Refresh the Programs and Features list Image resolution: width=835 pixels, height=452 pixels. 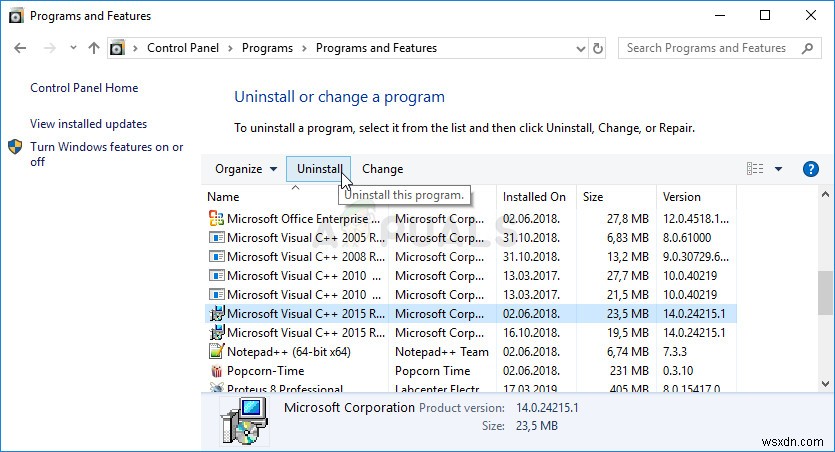click(x=598, y=48)
